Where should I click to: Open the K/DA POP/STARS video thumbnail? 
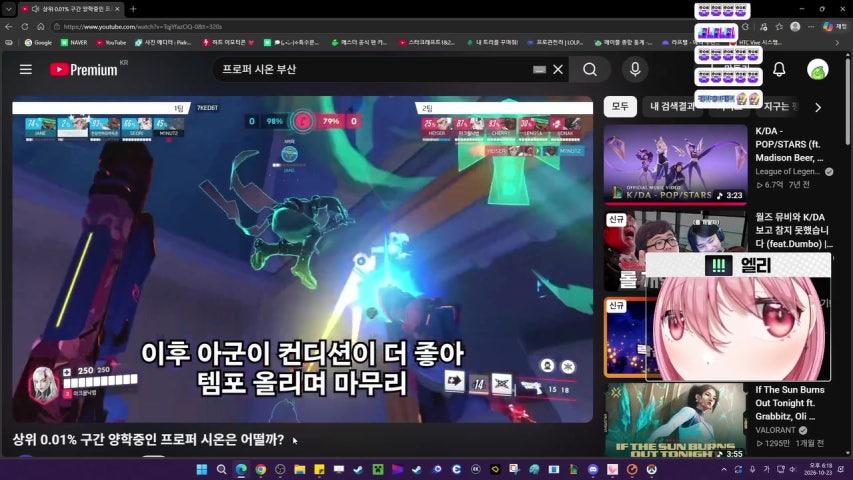[x=675, y=164]
